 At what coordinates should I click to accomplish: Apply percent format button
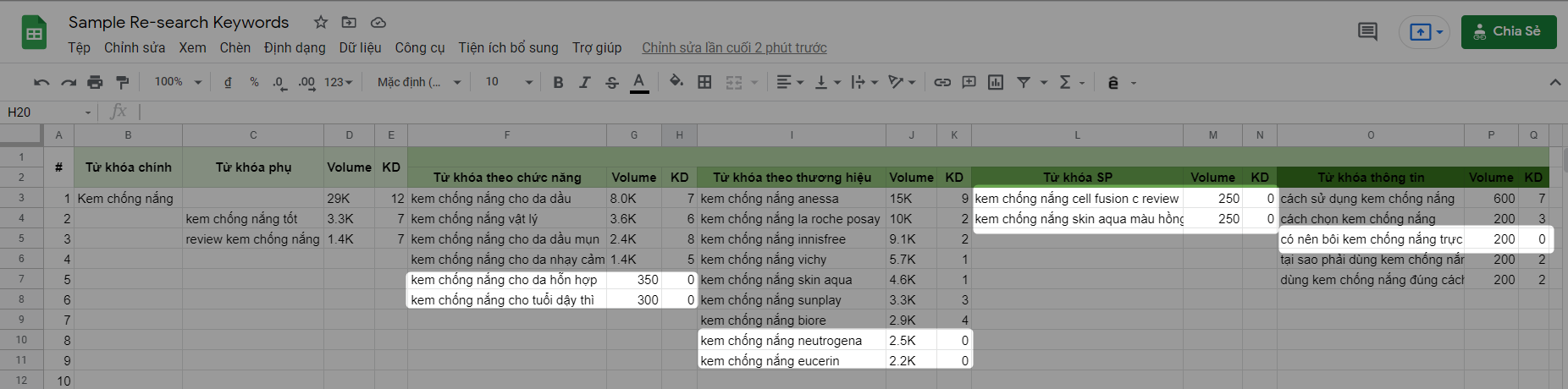[x=254, y=82]
